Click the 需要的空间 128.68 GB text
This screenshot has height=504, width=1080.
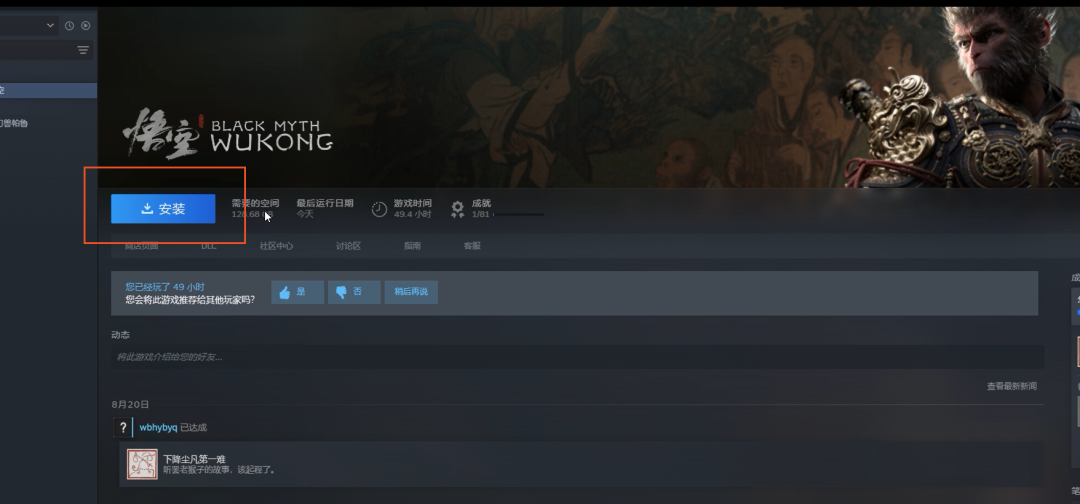point(256,209)
